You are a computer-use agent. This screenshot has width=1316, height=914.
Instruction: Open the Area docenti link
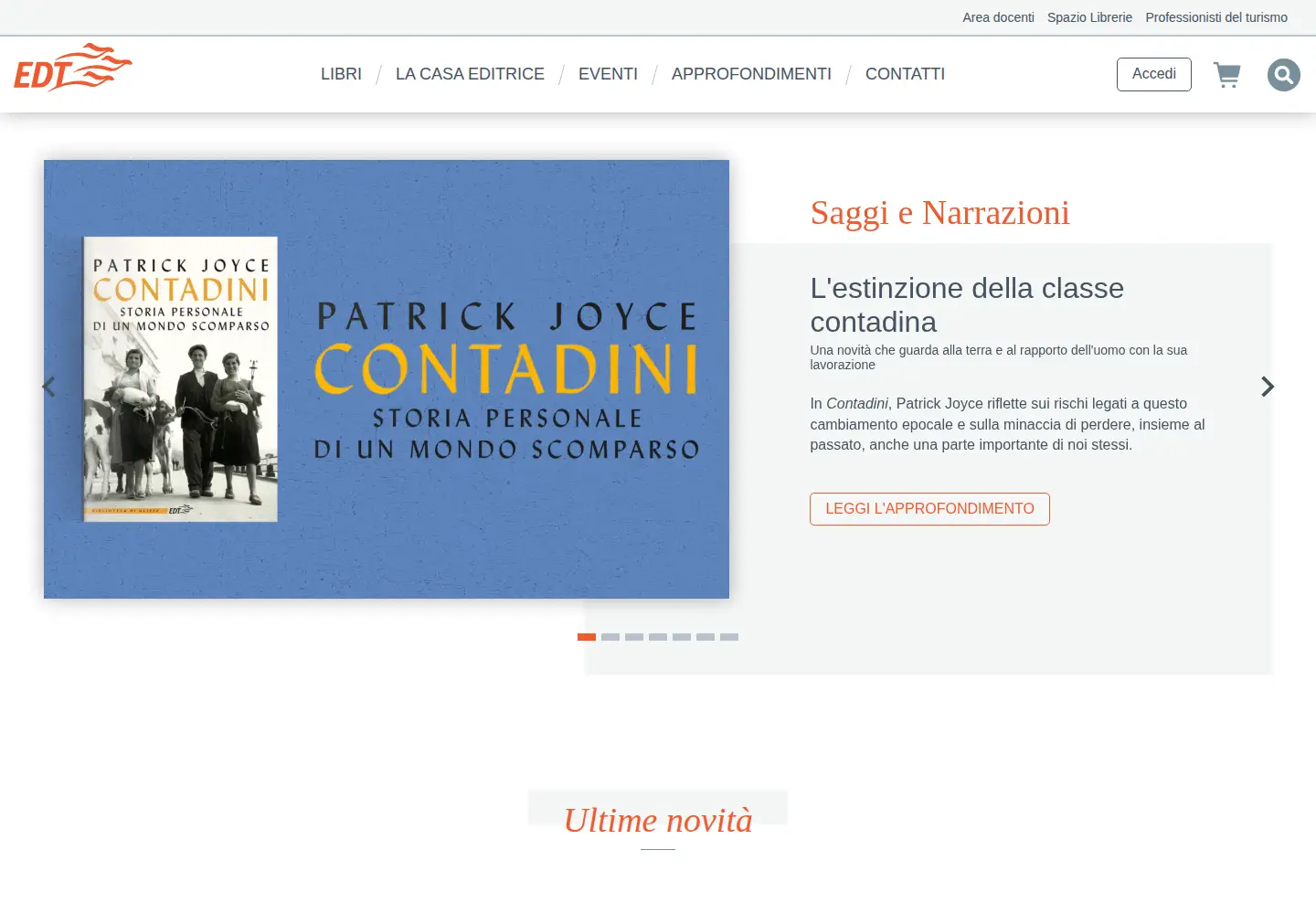(998, 17)
